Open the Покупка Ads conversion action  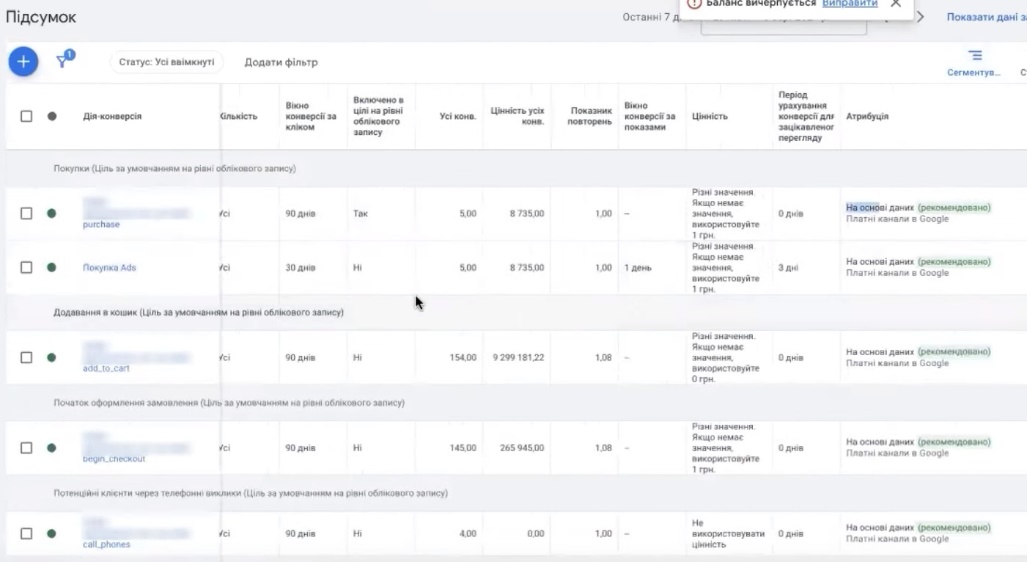108,267
